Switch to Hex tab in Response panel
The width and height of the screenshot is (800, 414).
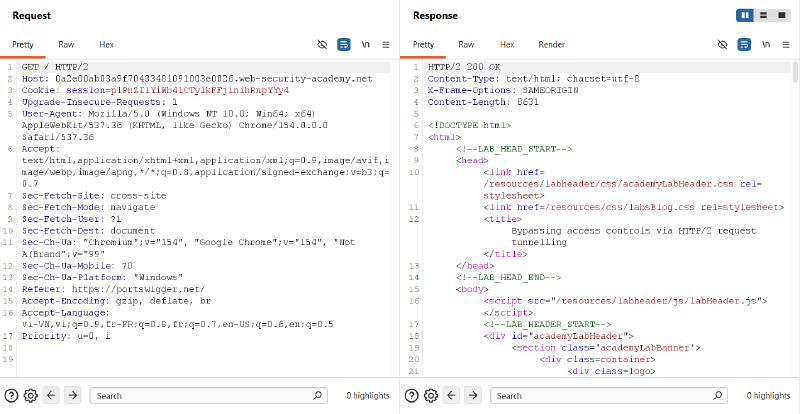coord(507,45)
